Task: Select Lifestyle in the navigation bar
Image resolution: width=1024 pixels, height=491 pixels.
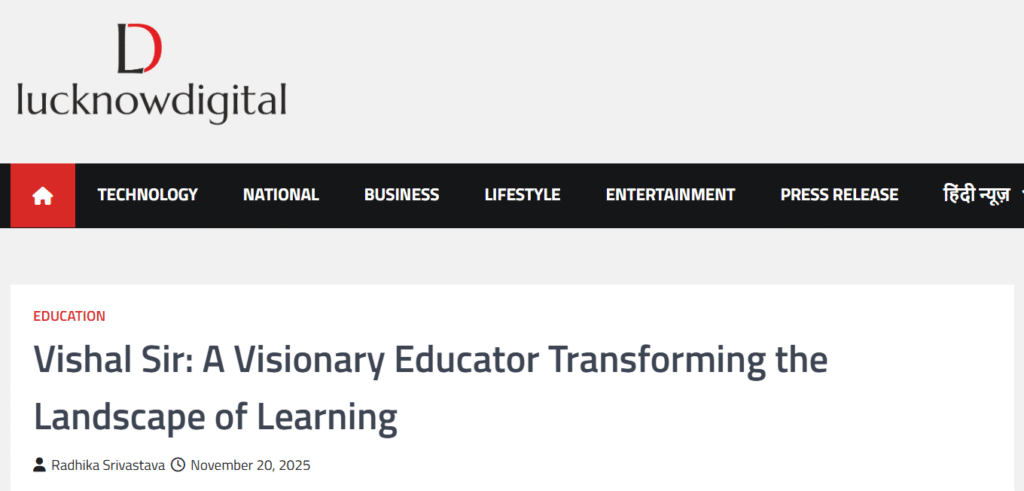Action: pos(522,195)
